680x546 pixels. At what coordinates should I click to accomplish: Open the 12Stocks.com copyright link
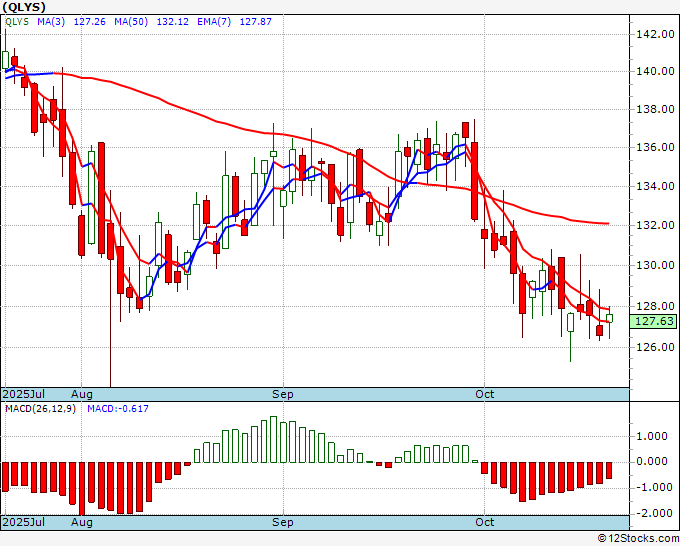638,539
